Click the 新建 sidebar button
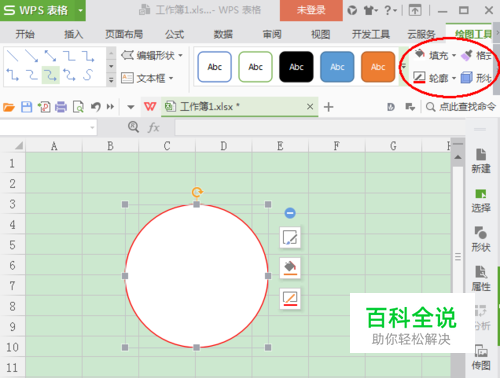Screen dimensions: 500x378 coord(481,161)
